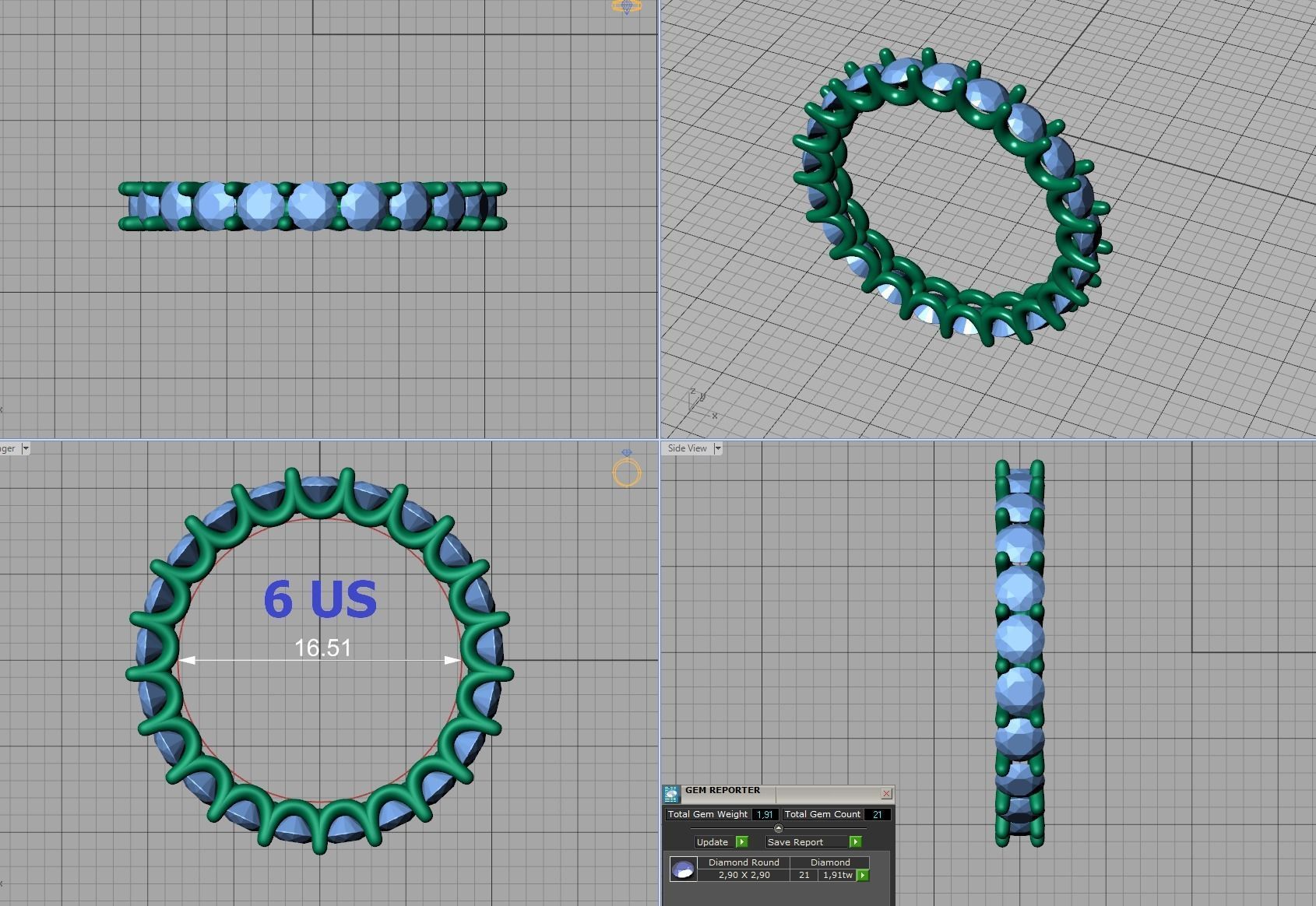Collapse the Gem Reporter summary with the up arrow

click(x=778, y=828)
